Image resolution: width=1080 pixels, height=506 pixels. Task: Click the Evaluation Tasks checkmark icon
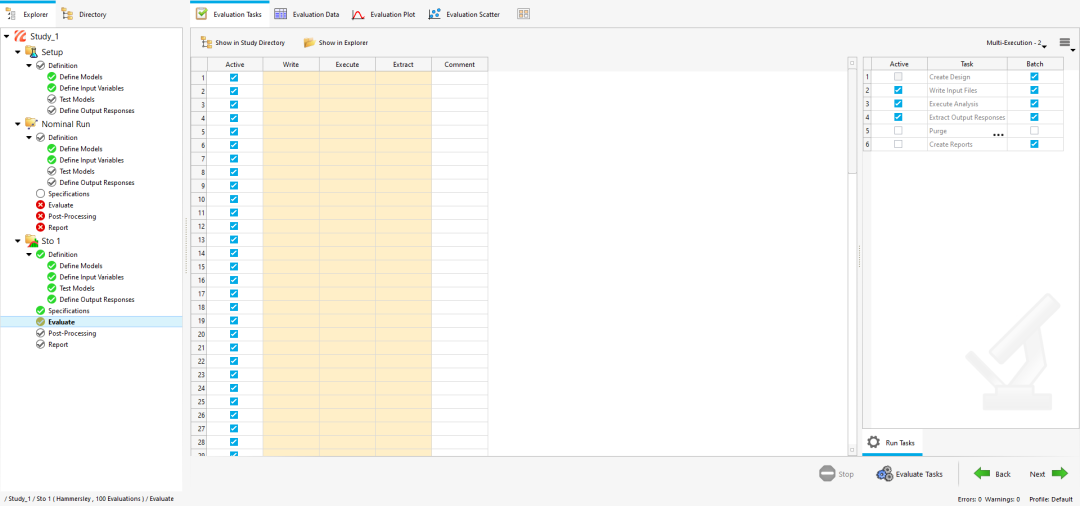202,14
